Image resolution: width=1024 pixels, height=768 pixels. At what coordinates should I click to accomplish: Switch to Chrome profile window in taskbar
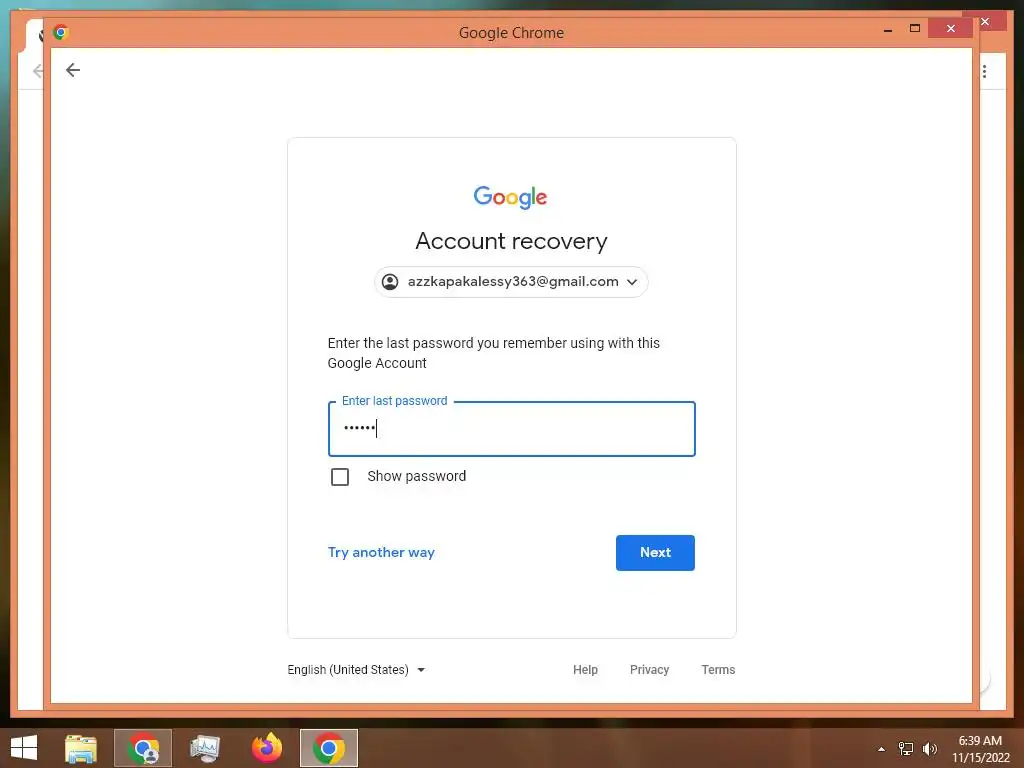[143, 748]
